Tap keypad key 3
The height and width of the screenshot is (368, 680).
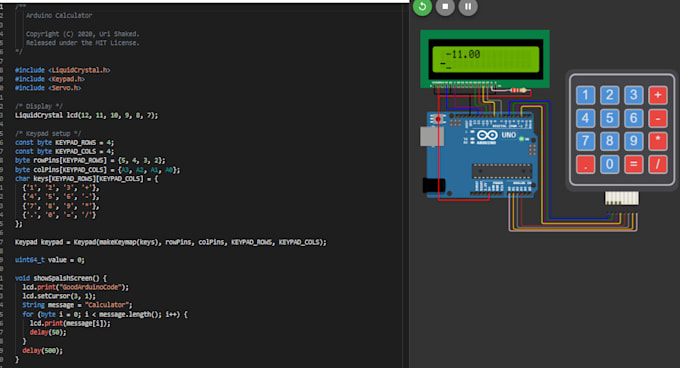pos(633,95)
